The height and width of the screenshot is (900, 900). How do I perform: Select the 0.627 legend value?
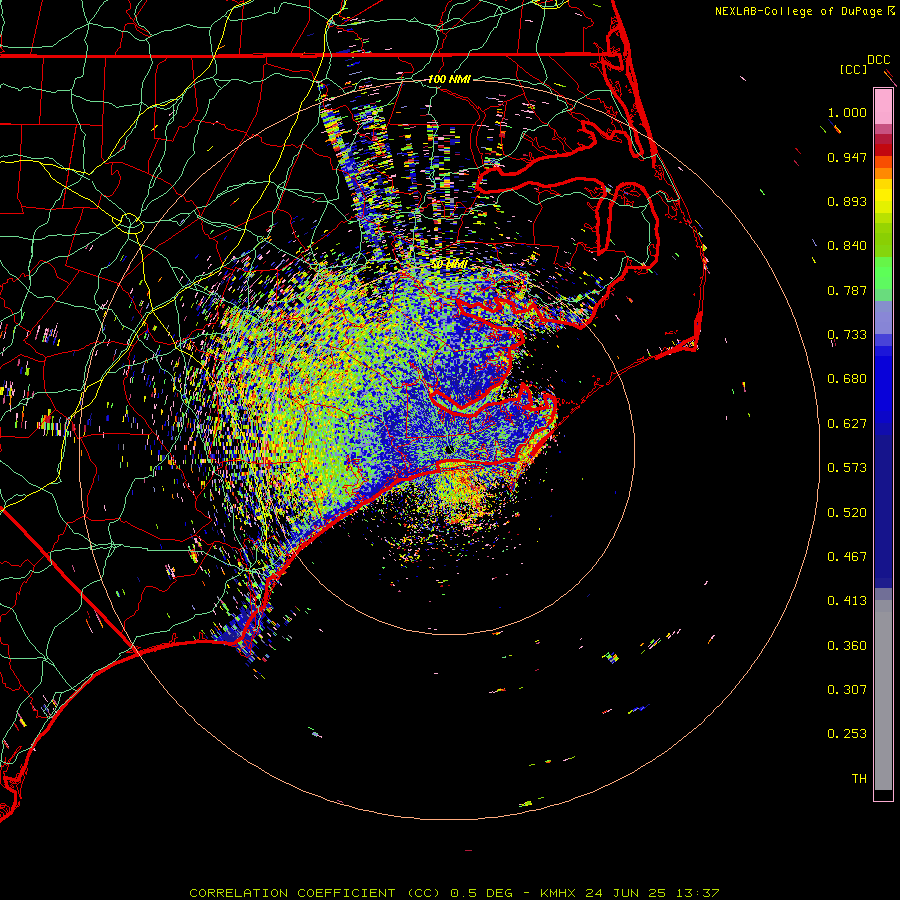tap(847, 424)
